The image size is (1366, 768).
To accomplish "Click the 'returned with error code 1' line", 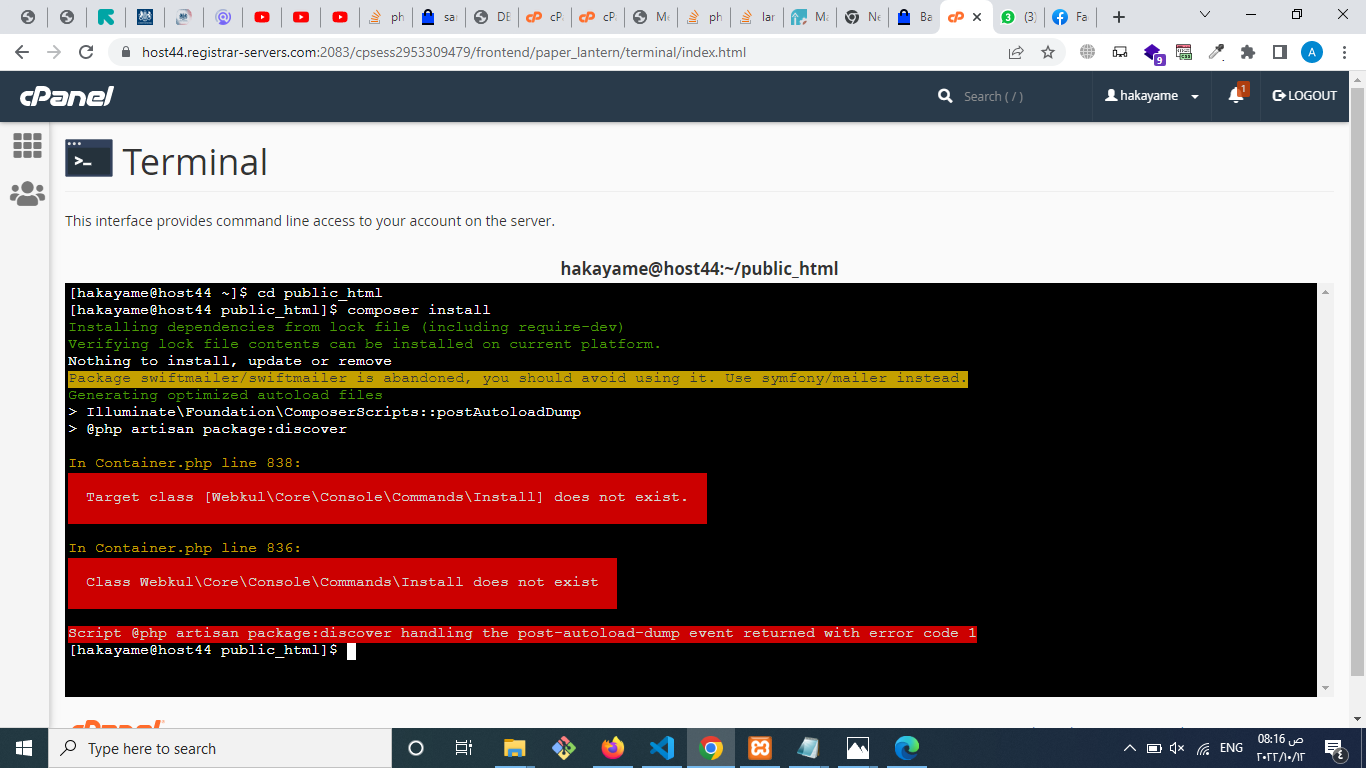I will [522, 633].
